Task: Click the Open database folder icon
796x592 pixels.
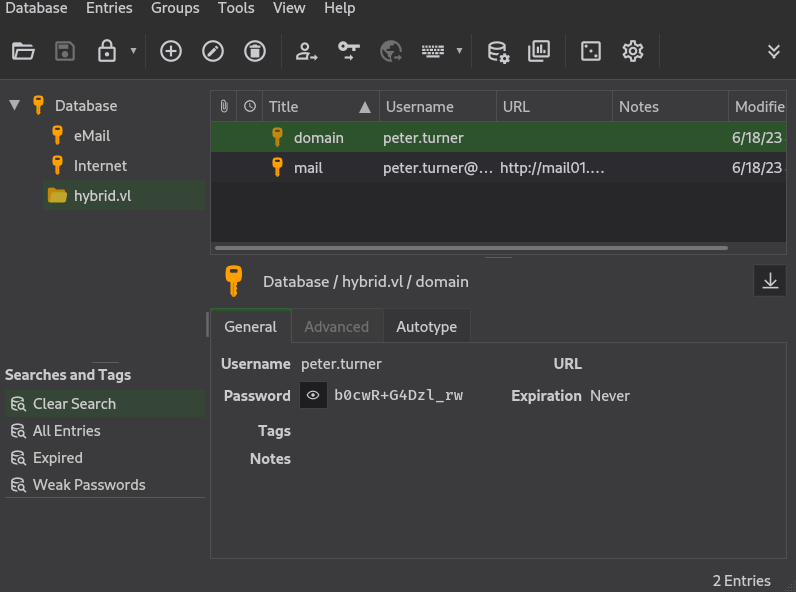Action: pos(23,51)
